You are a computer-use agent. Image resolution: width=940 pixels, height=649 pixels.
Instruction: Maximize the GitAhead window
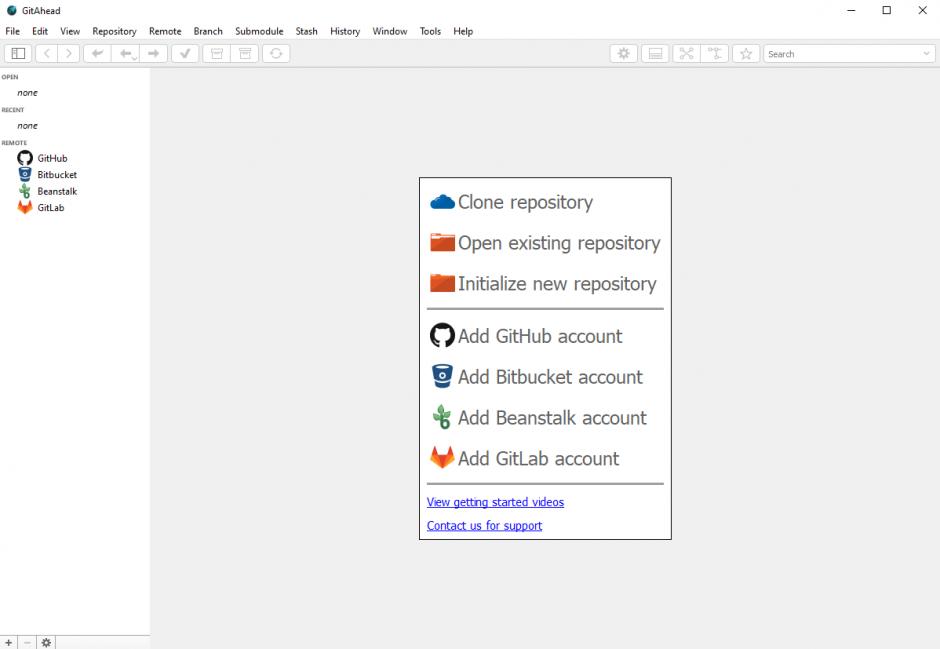(x=887, y=10)
